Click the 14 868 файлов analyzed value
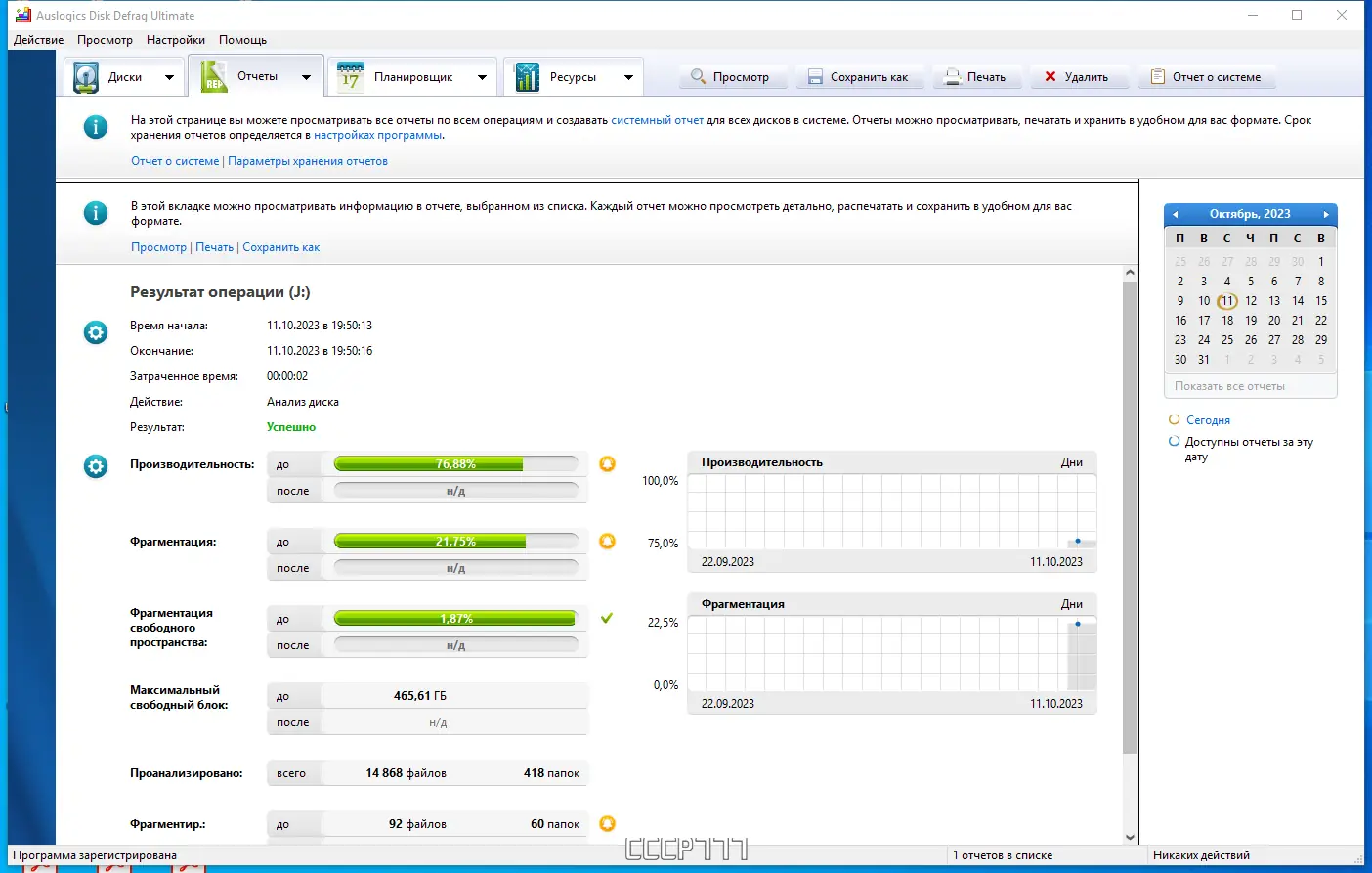 [x=406, y=773]
